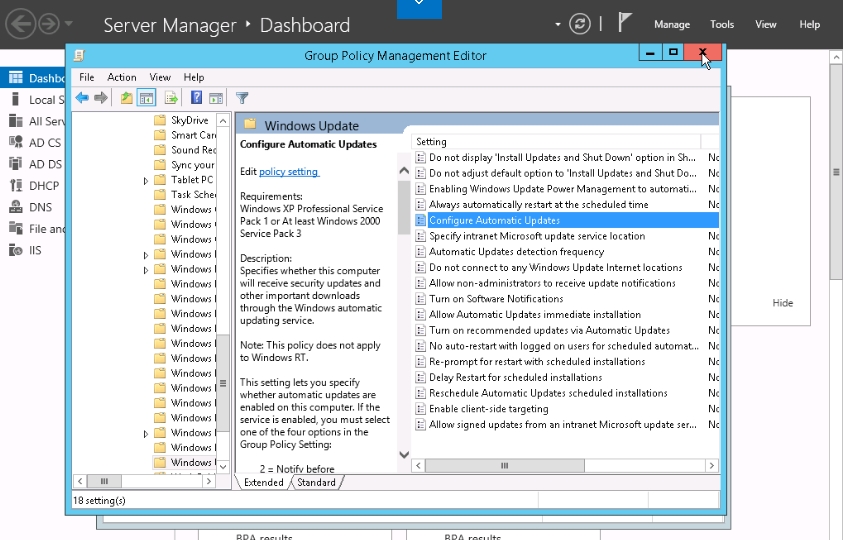Click the 'policy setting' edit link
The height and width of the screenshot is (540, 848).
click(x=288, y=172)
